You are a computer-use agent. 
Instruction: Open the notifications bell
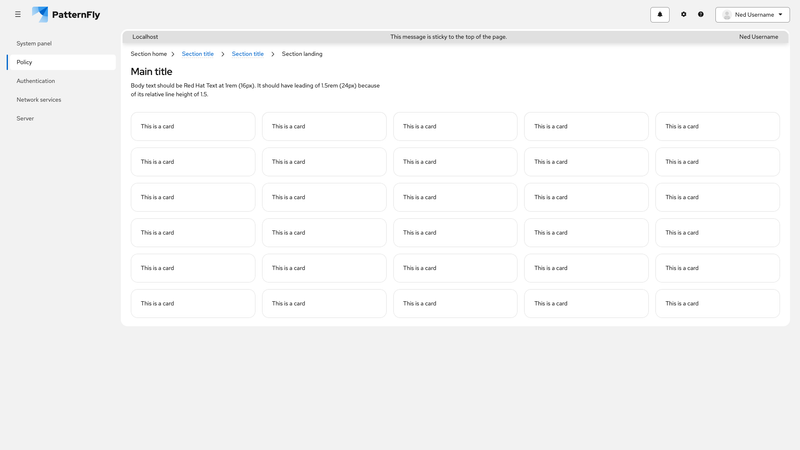660,15
